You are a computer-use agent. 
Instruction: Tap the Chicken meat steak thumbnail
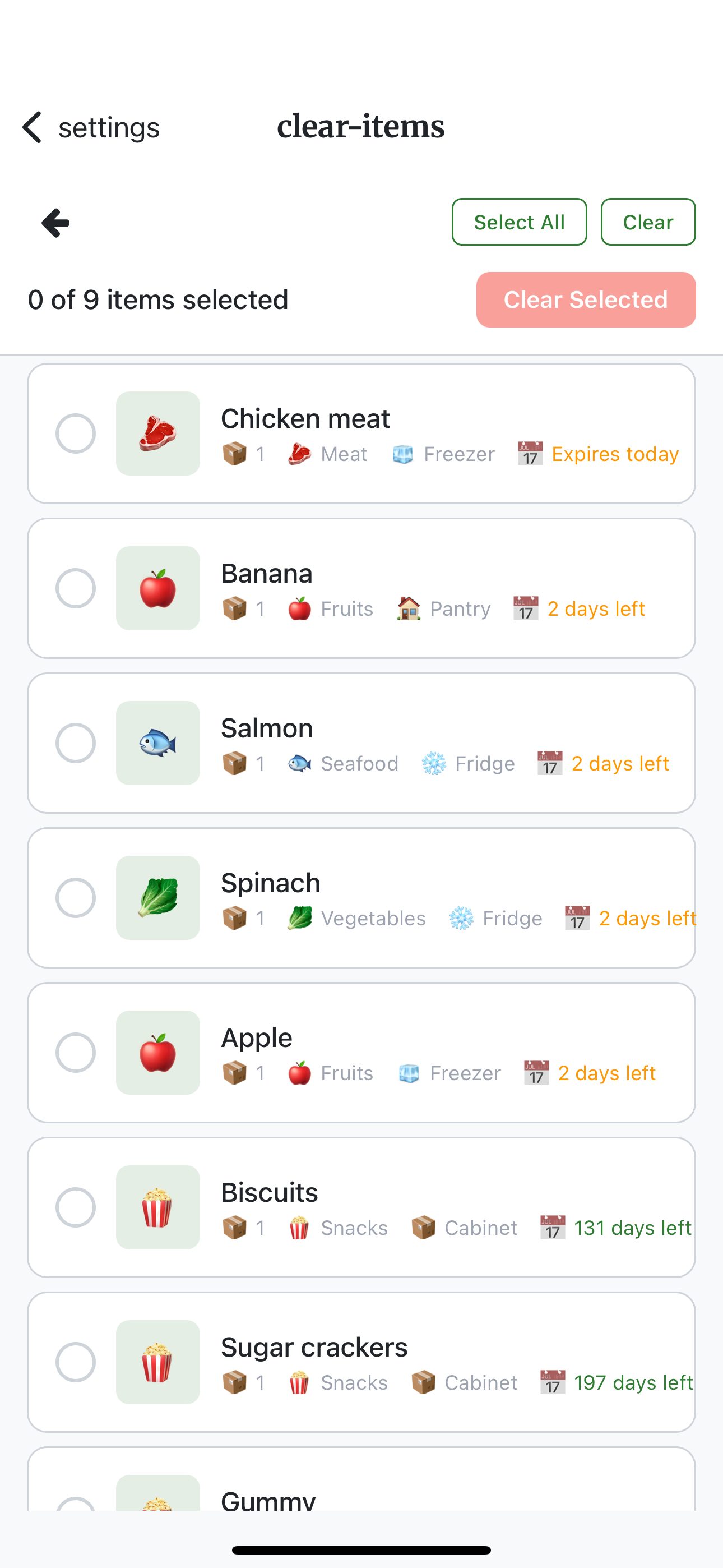tap(157, 433)
